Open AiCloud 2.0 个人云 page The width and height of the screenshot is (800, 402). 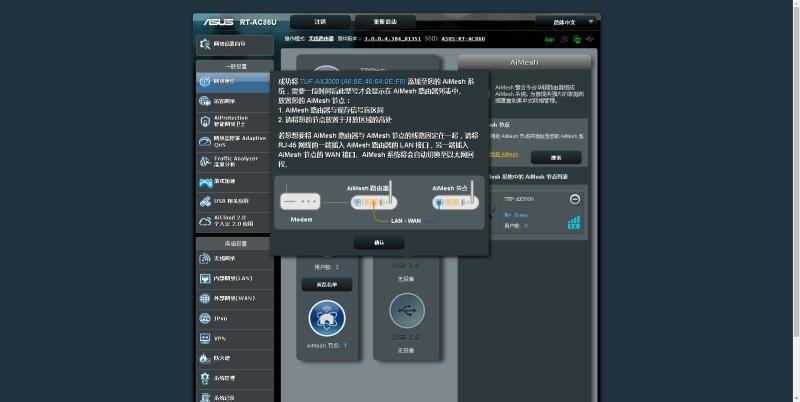tap(235, 221)
